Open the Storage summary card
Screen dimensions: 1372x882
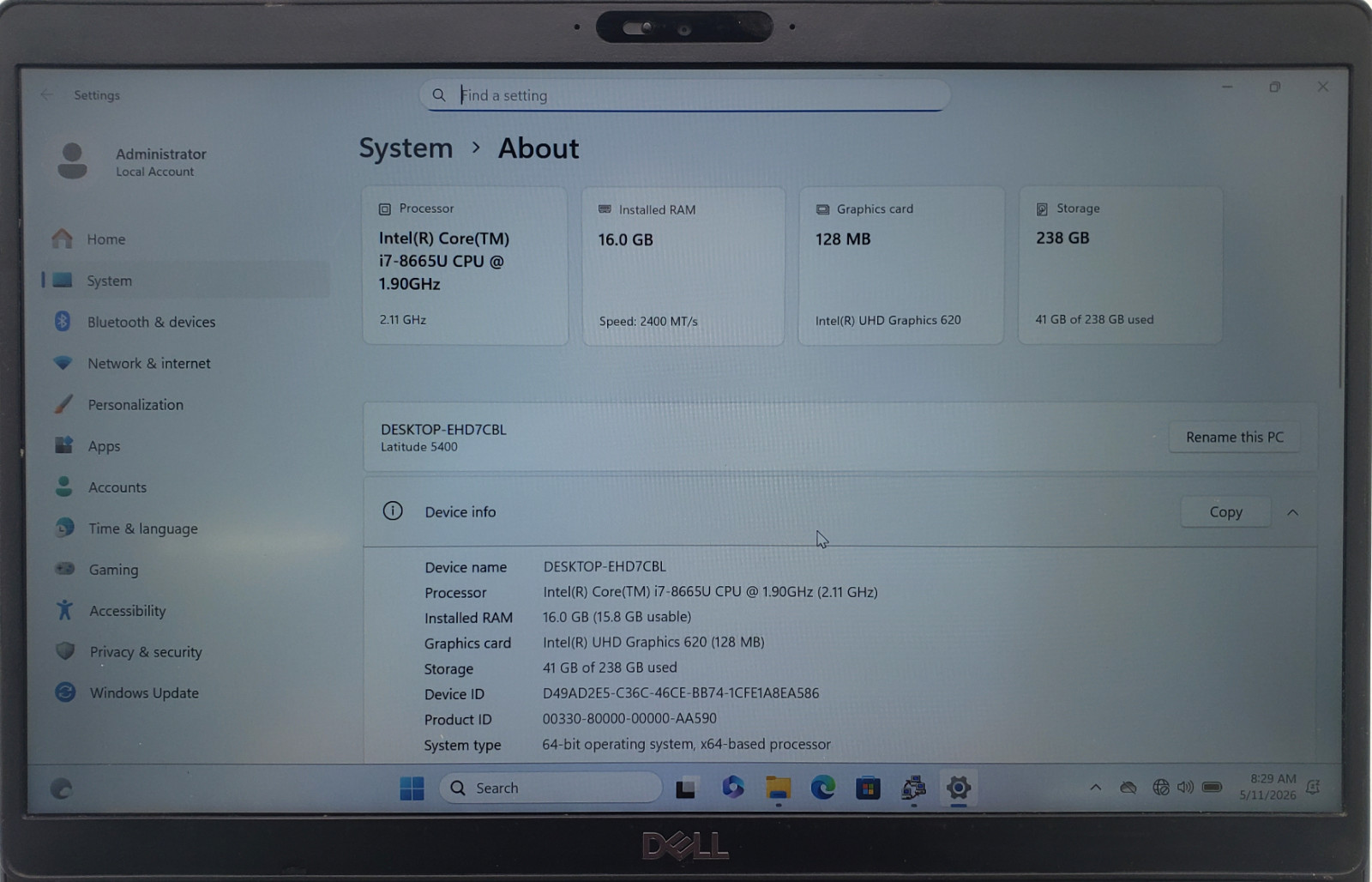[x=1121, y=266]
